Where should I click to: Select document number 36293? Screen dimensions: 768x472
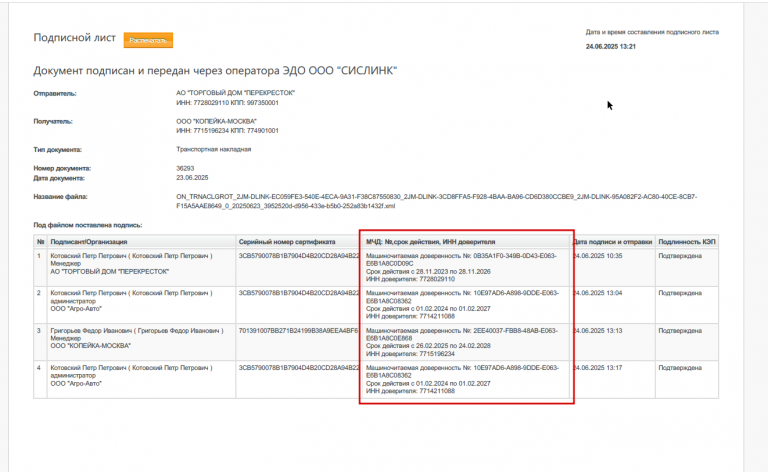(x=185, y=168)
